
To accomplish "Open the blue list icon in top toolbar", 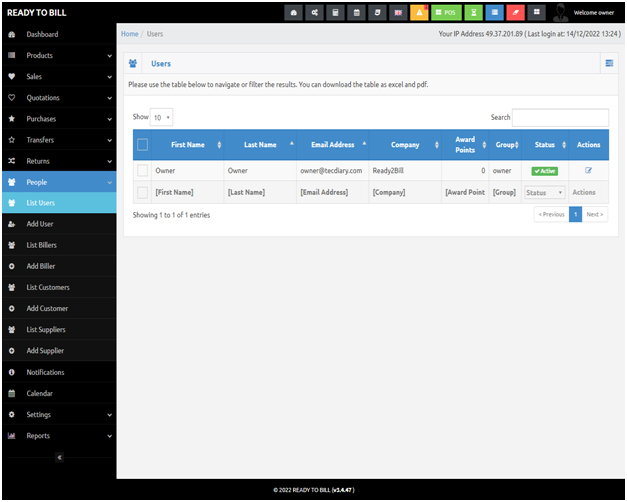I will click(495, 13).
